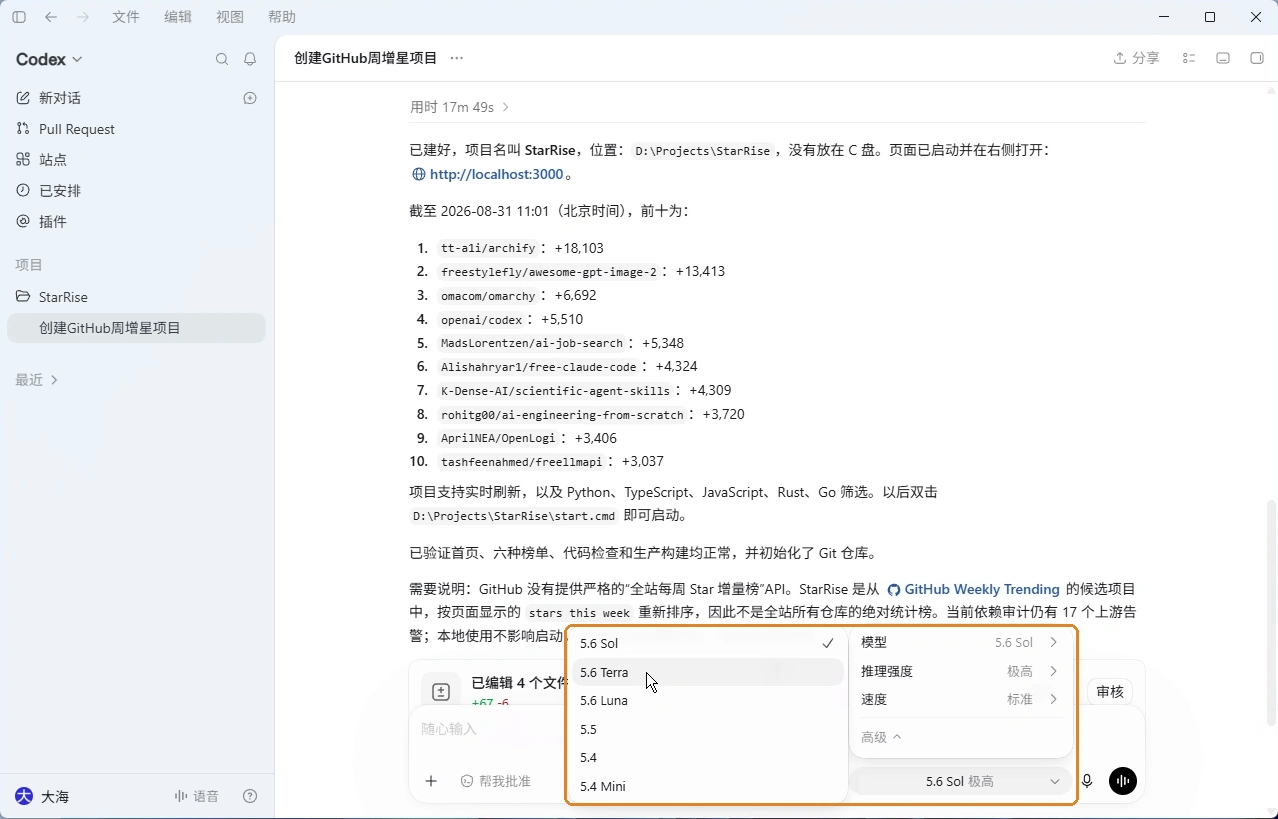This screenshot has height=819, width=1278.
Task: Click the round voice waveform button
Action: (x=1123, y=781)
